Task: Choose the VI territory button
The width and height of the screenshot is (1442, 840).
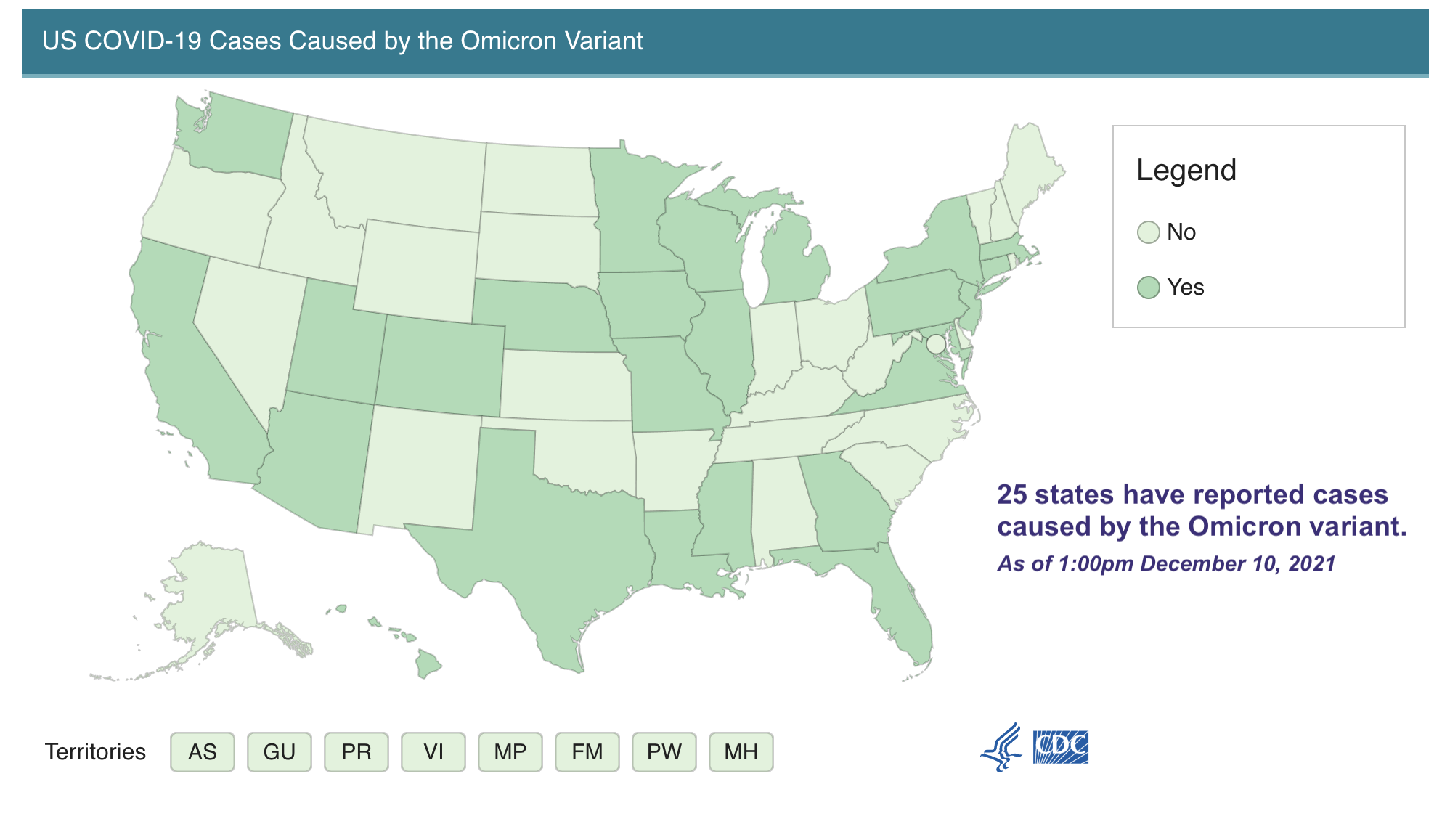Action: [x=433, y=751]
